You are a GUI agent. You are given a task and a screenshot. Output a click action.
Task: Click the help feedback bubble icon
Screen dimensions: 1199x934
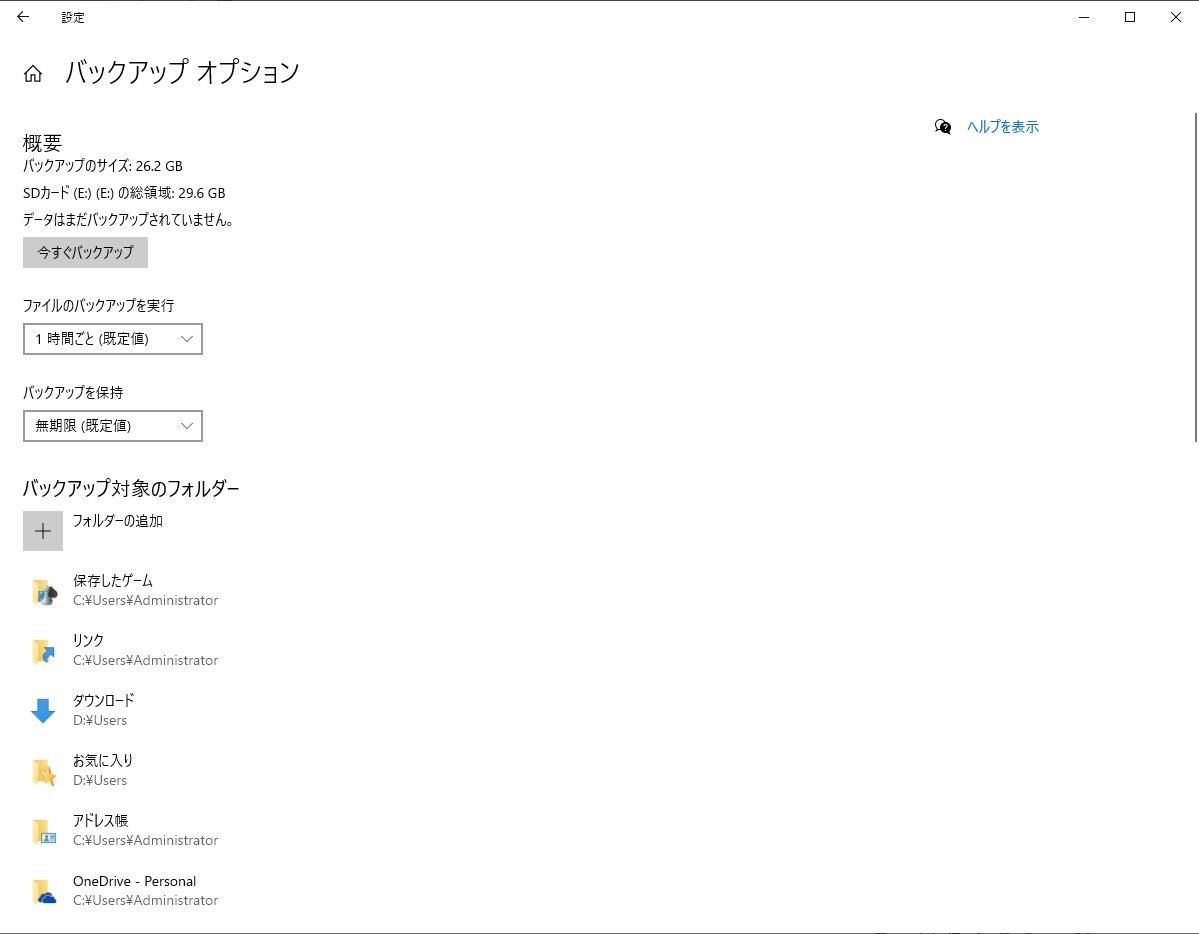pos(941,127)
